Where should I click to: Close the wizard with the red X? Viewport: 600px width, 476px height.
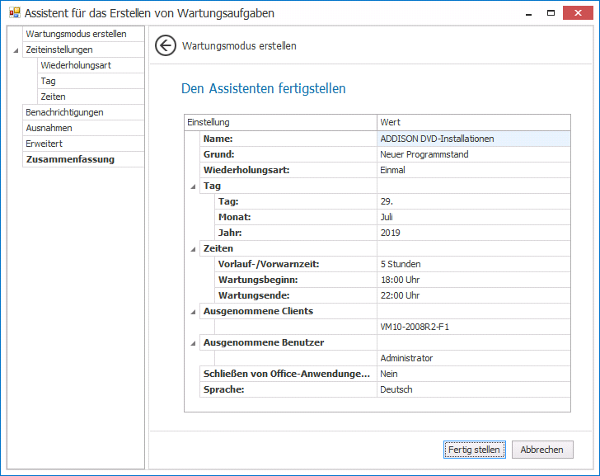tap(578, 13)
